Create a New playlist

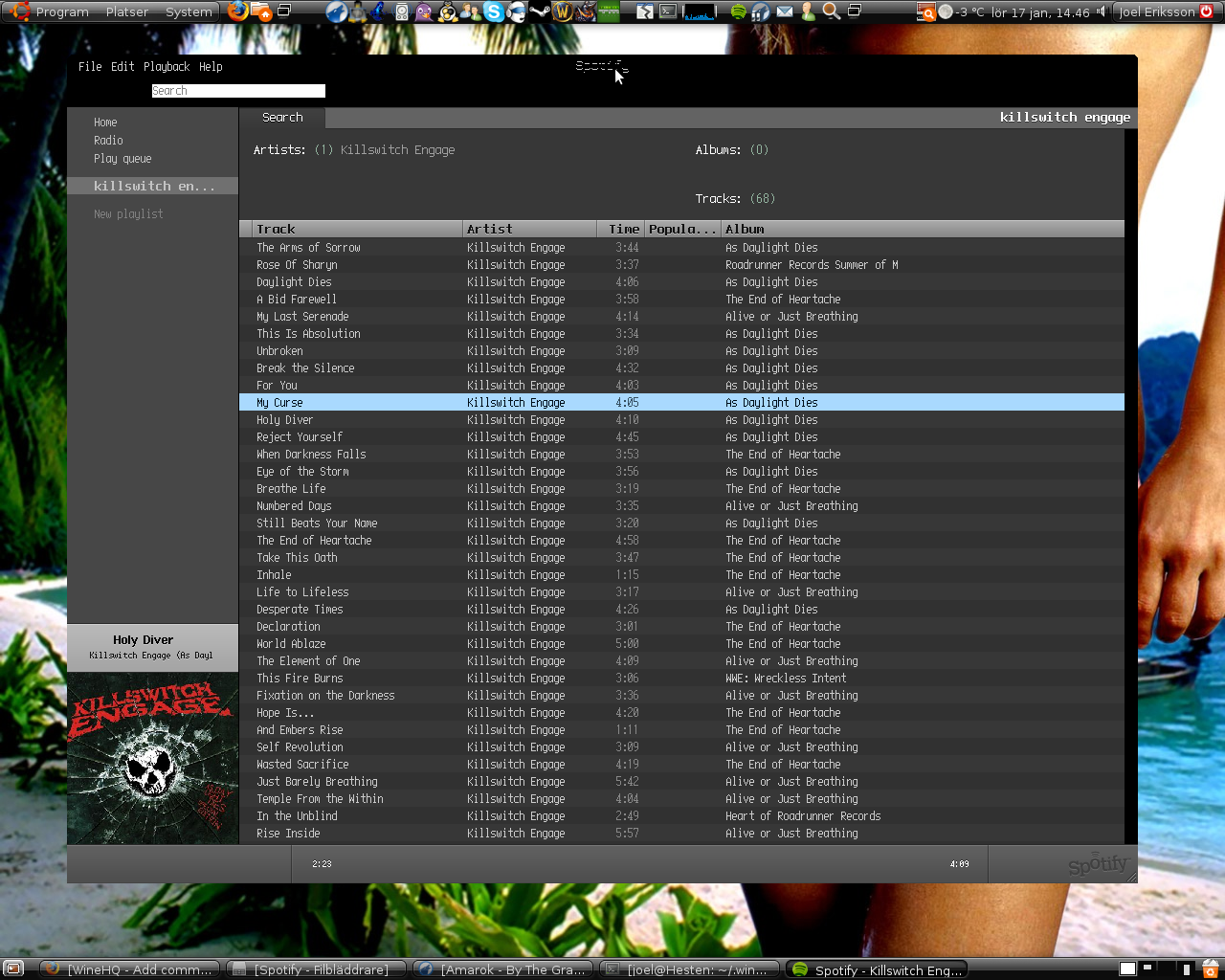(128, 214)
